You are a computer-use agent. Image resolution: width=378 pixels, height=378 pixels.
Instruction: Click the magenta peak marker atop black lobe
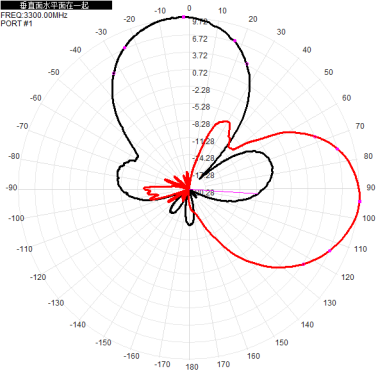click(183, 17)
